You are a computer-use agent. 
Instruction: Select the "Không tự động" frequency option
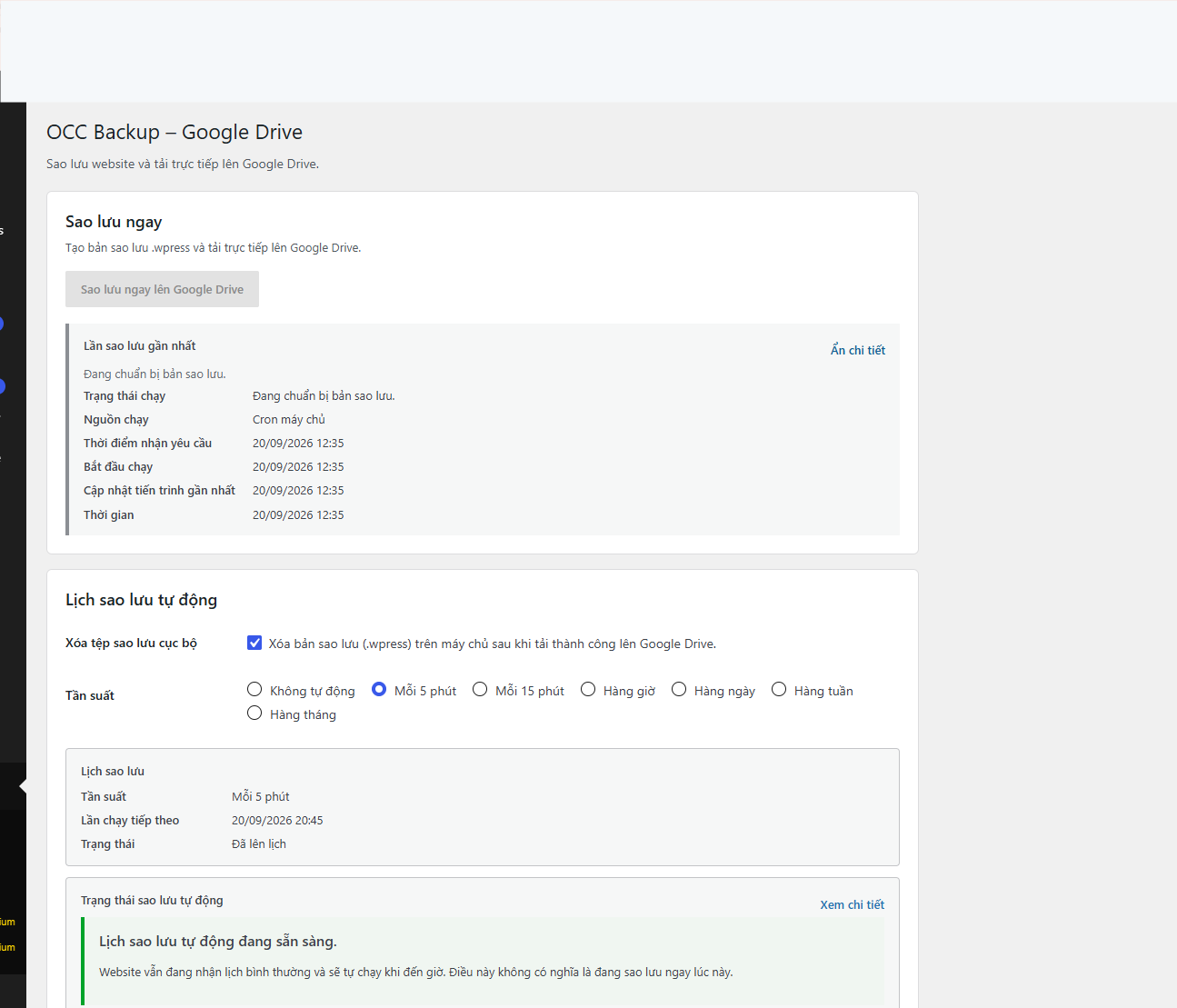tap(254, 690)
